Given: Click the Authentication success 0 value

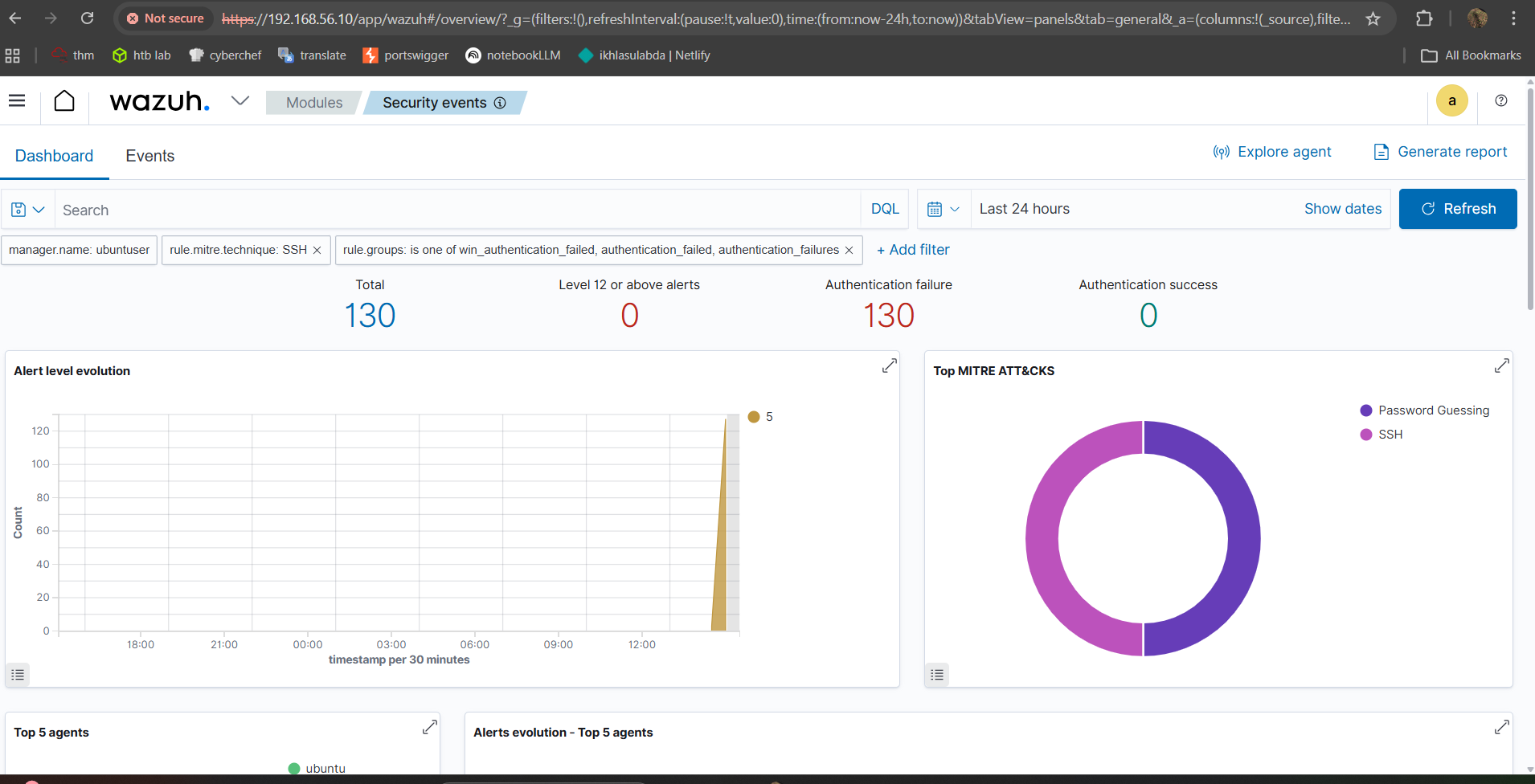Looking at the screenshot, I should click(x=1148, y=315).
